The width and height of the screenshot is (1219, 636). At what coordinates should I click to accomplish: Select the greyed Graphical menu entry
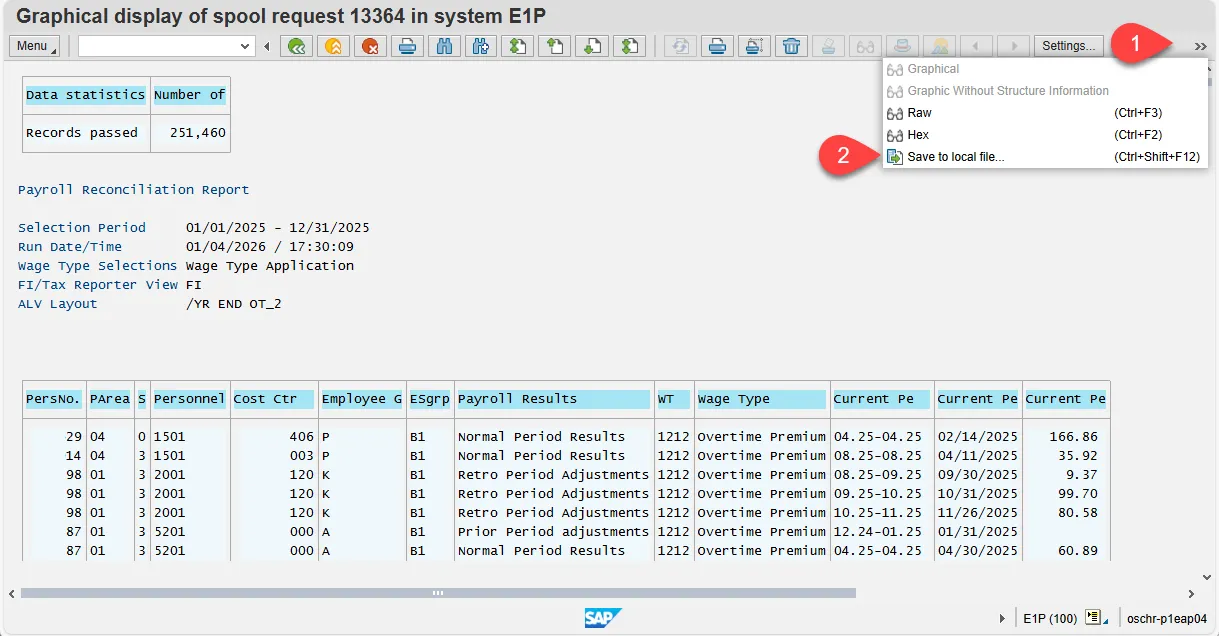(1045, 69)
